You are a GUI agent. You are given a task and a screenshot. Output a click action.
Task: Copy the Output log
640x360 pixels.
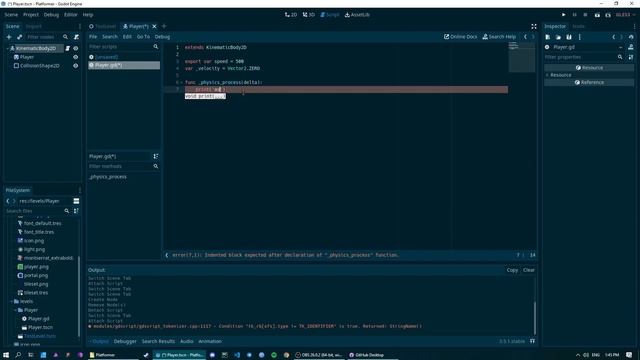(512, 270)
